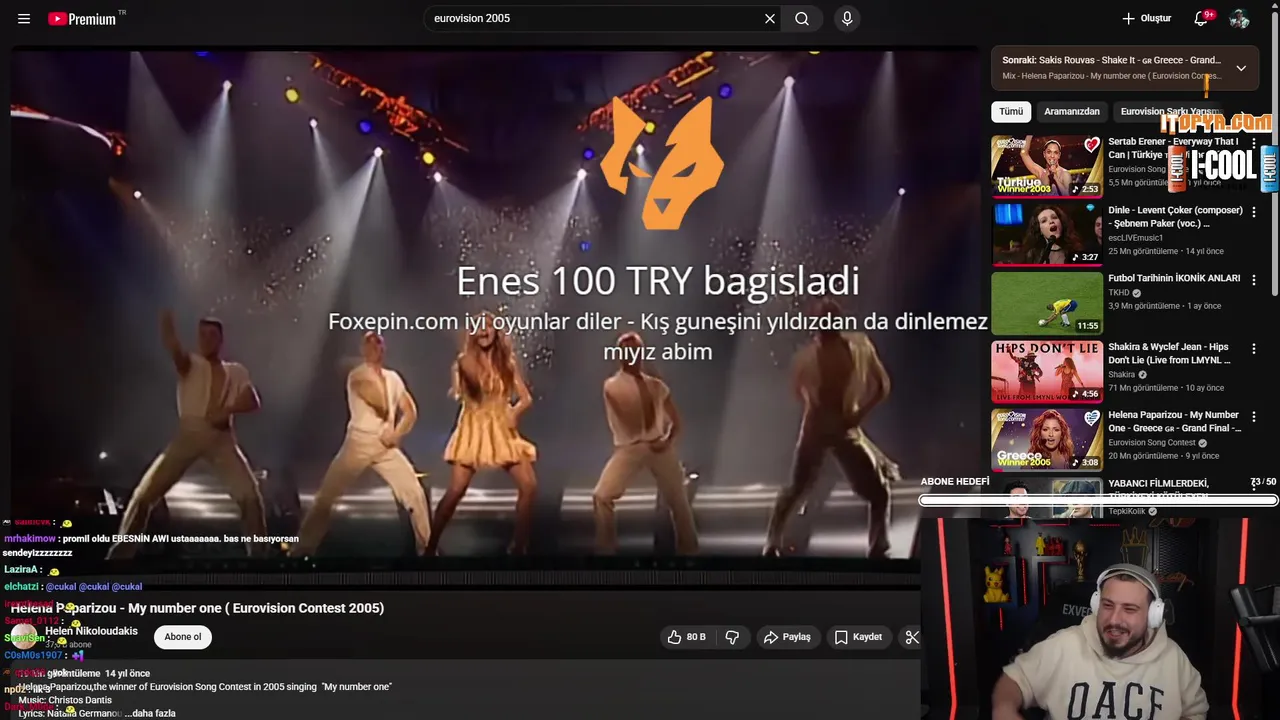Open Helen Nikoloudakis channel name

point(91,631)
